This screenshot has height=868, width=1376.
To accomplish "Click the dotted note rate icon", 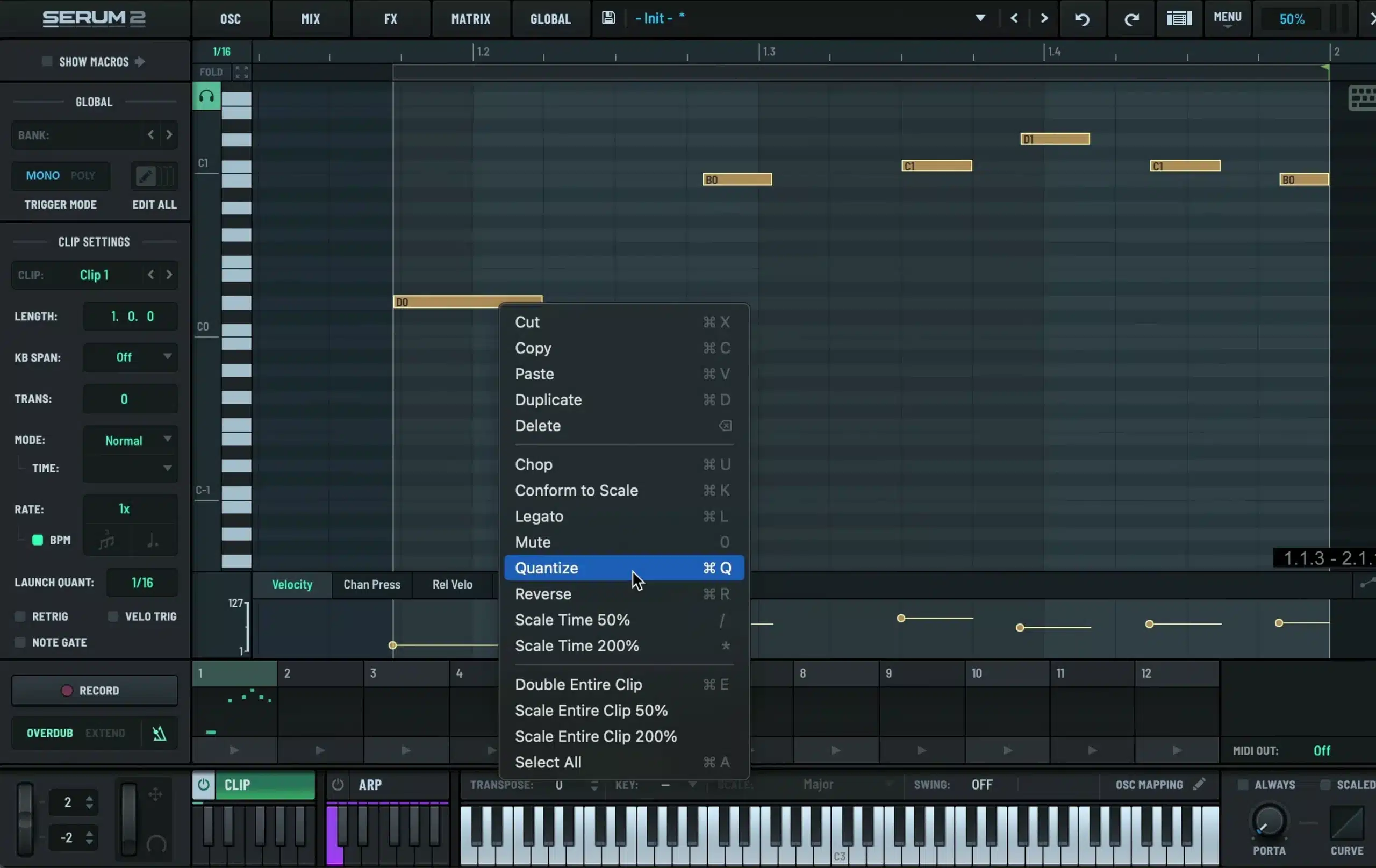I will 153,540.
